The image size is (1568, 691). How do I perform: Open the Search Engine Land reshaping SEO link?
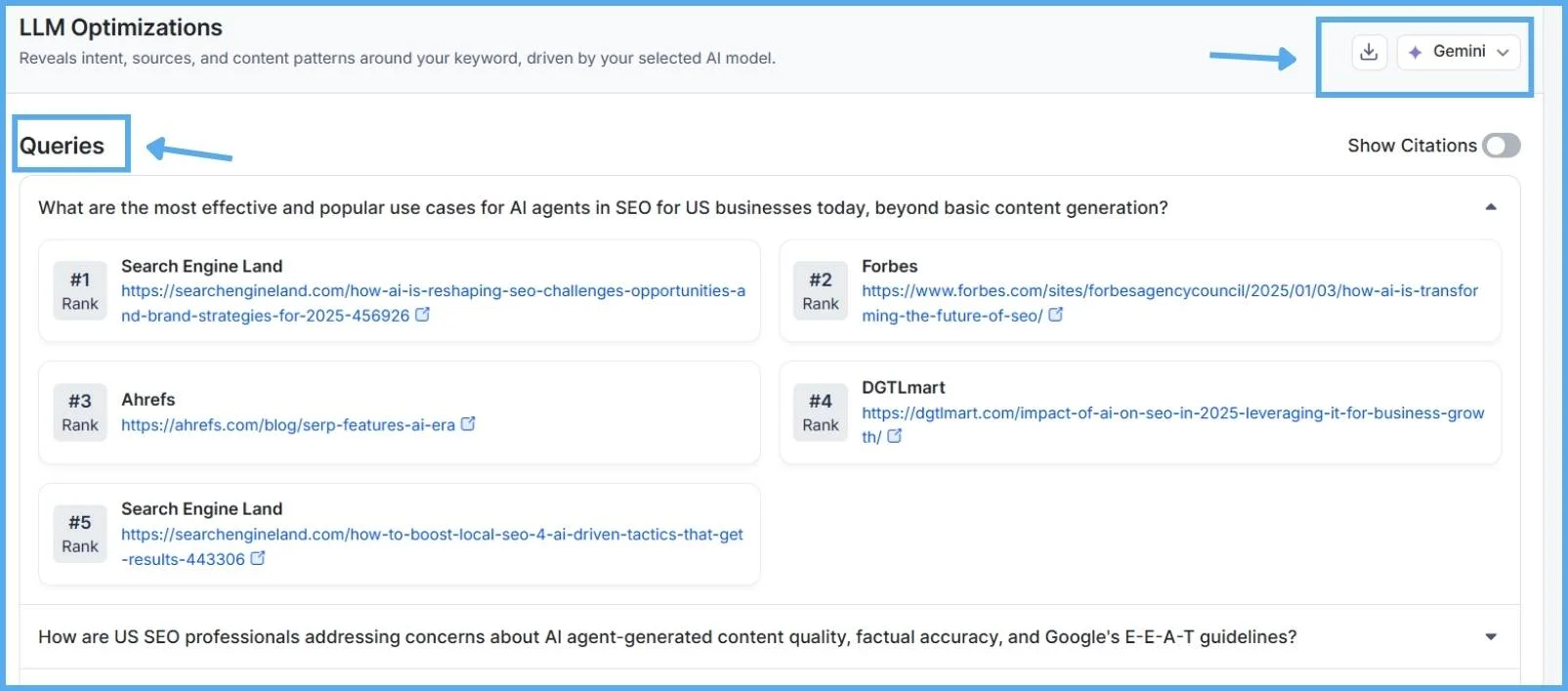433,303
